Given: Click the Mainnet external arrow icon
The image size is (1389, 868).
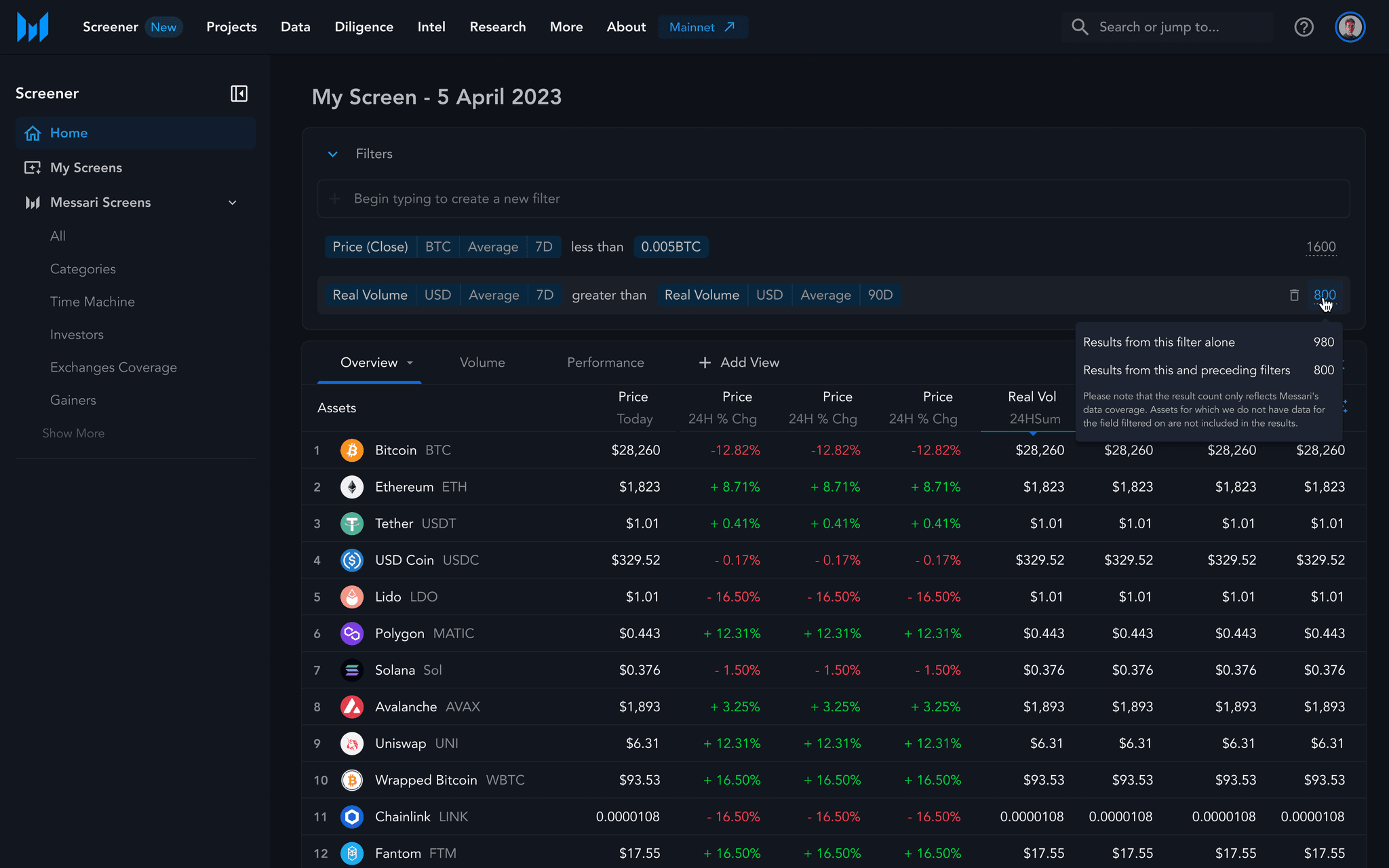Looking at the screenshot, I should click(730, 27).
